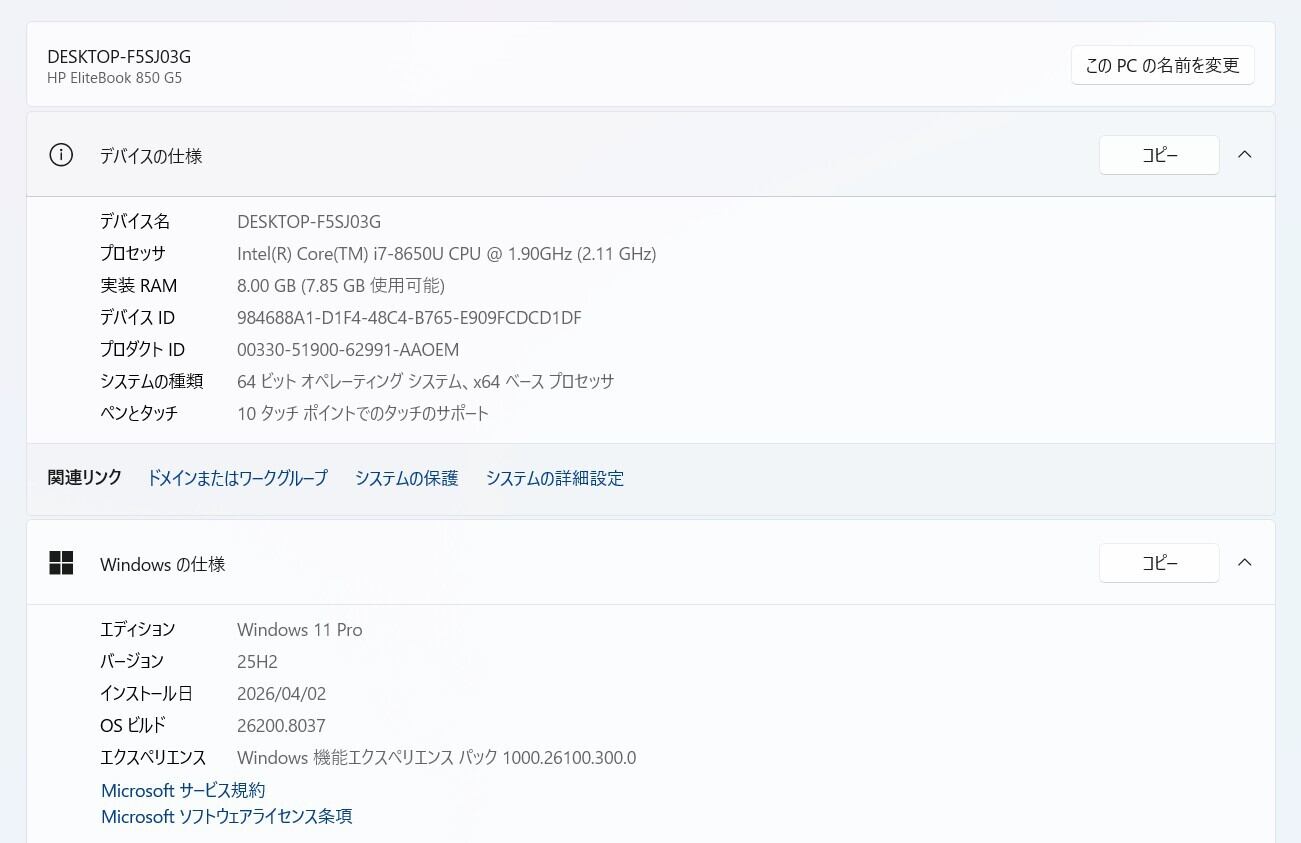
Task: Collapse the デバイスの仕様 section chevron
Action: pyautogui.click(x=1245, y=155)
